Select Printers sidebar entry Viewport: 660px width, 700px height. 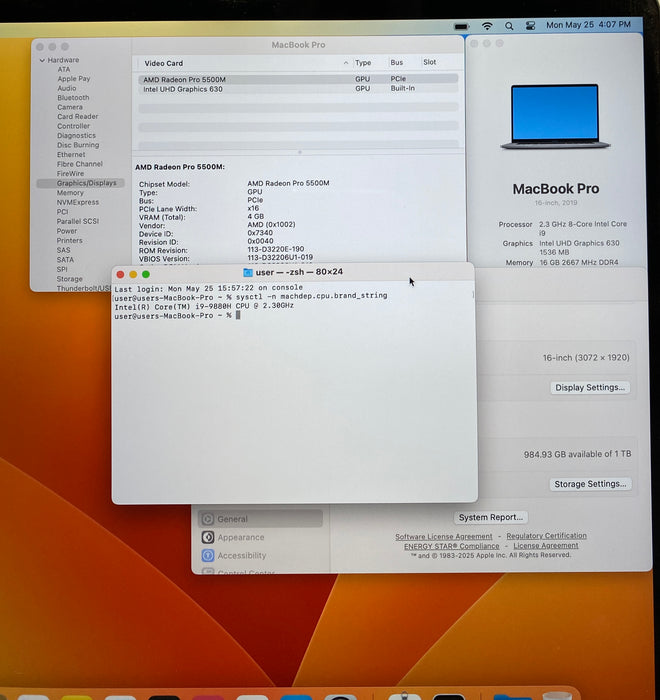(x=70, y=241)
